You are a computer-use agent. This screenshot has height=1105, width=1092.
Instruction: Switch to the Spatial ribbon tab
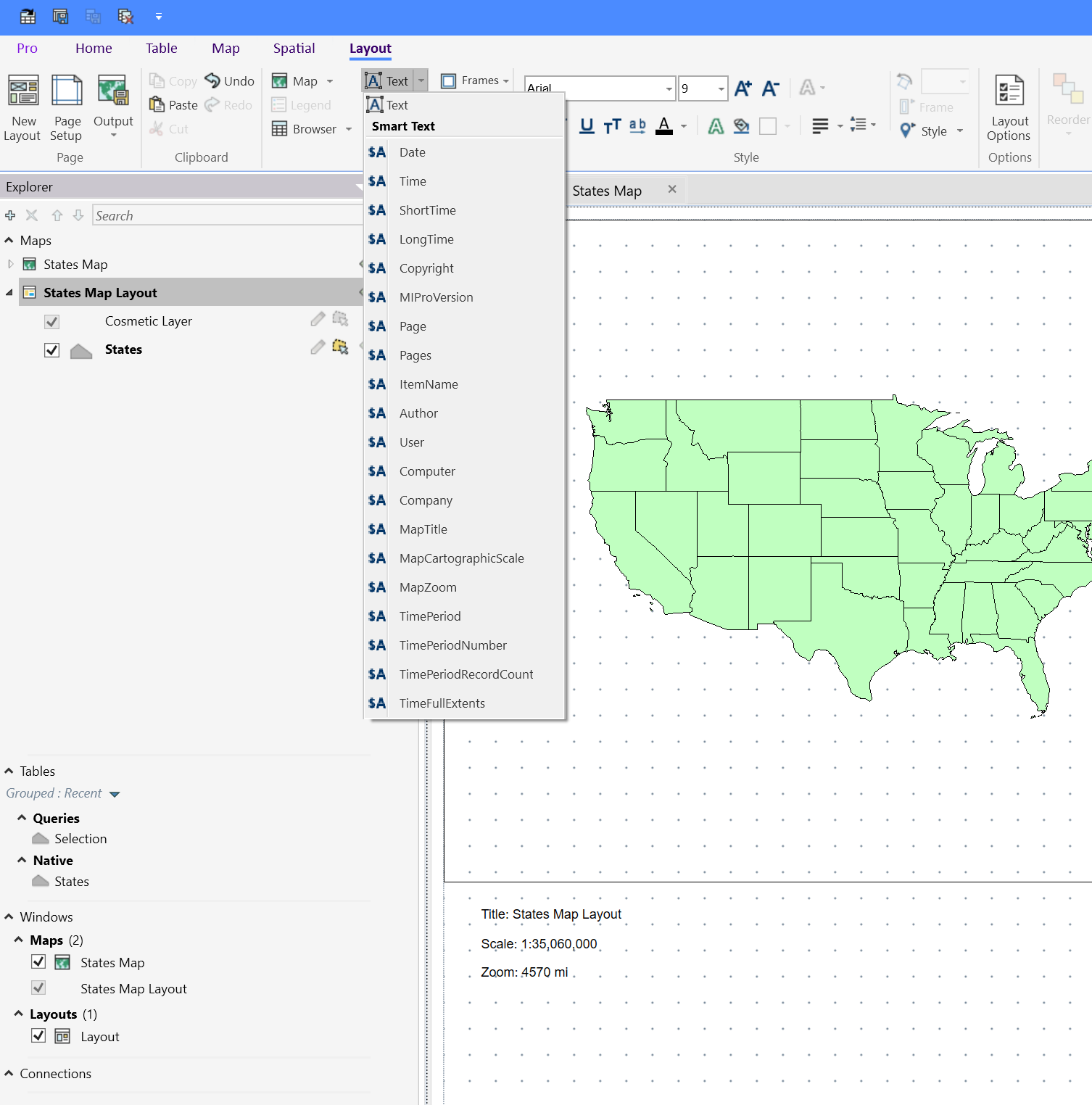click(294, 48)
